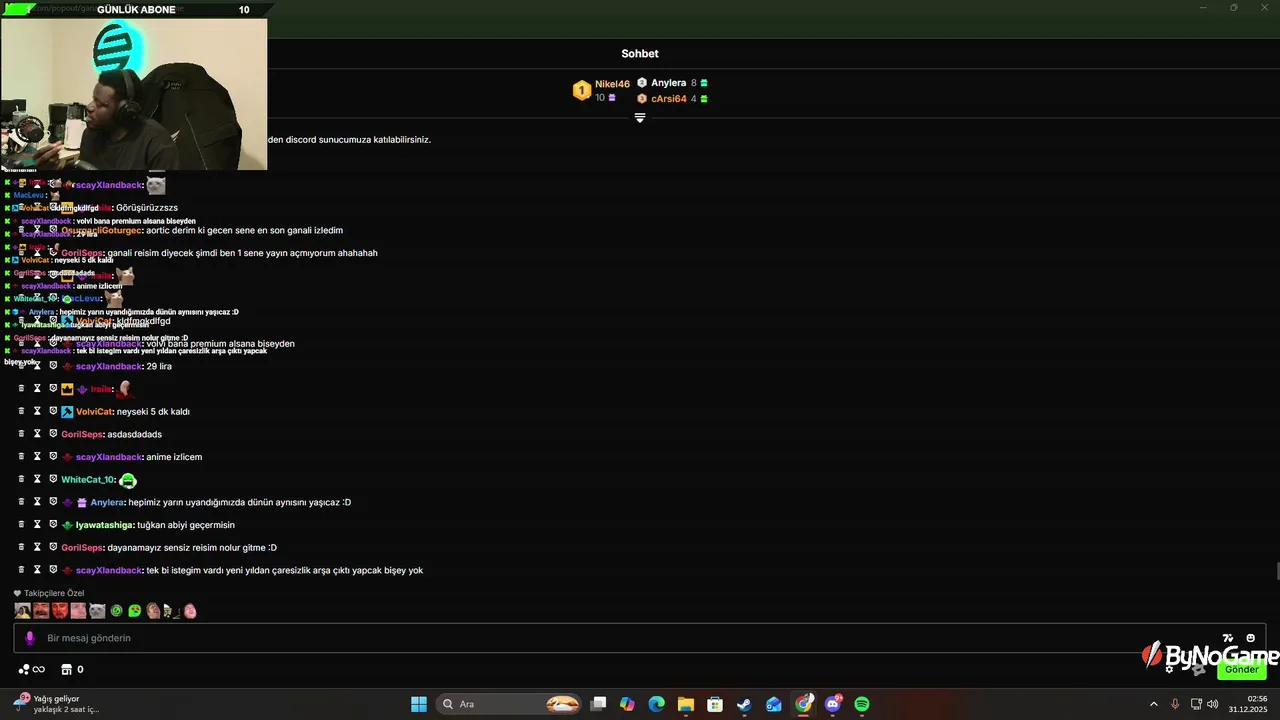The height and width of the screenshot is (720, 1280).
Task: Click the Gönder send button
Action: pos(1241,669)
